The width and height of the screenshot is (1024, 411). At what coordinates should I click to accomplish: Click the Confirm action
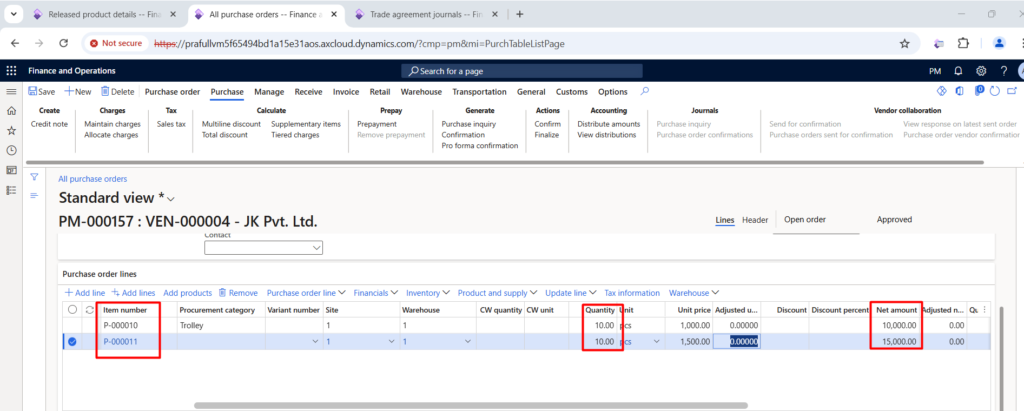tap(547, 124)
